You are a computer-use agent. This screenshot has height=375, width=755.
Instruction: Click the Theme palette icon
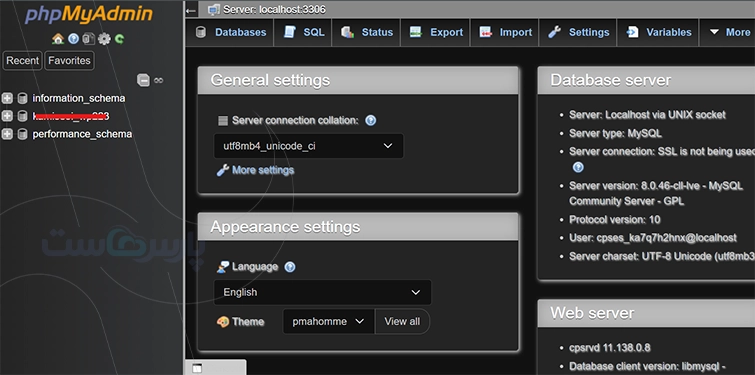[x=222, y=322]
